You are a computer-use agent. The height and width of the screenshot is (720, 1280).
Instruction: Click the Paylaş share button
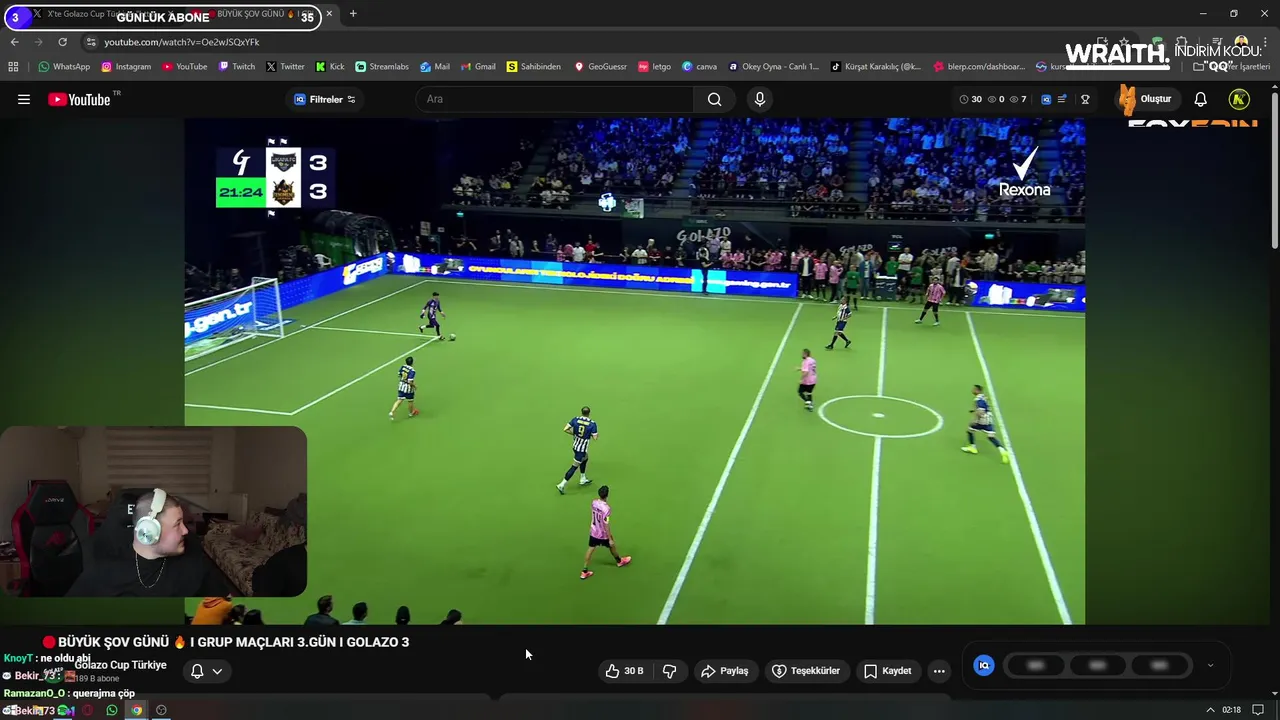point(724,671)
